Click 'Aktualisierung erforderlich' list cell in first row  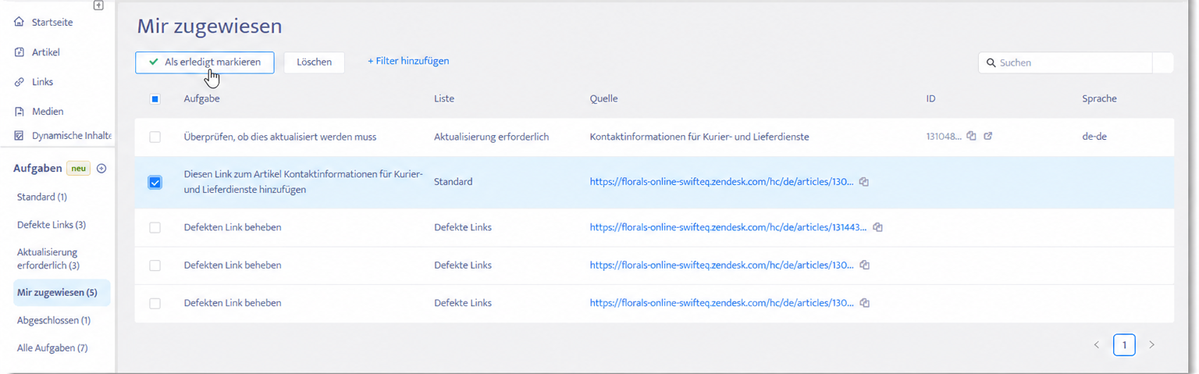(x=492, y=137)
